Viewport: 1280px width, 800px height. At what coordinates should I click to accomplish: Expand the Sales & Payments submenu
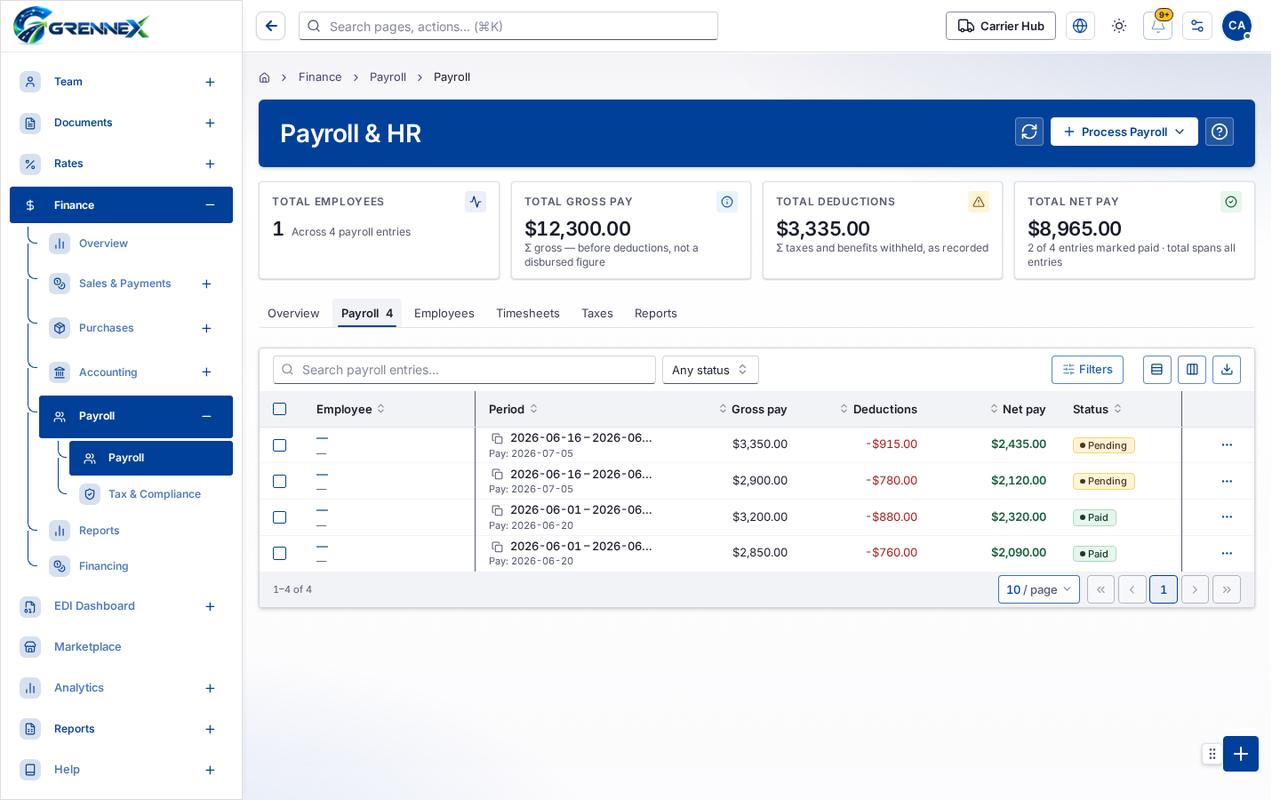[x=206, y=284]
